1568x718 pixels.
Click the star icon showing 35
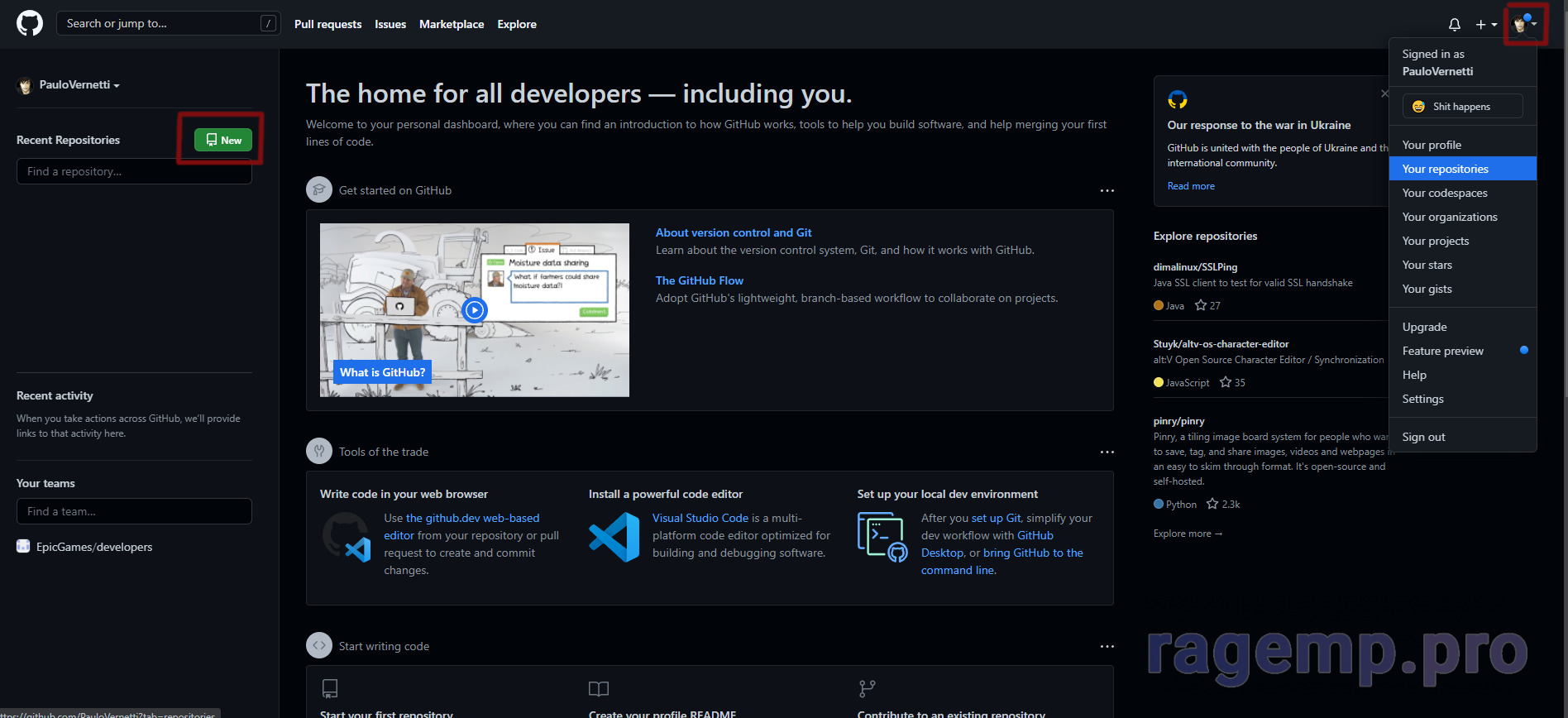[1226, 382]
